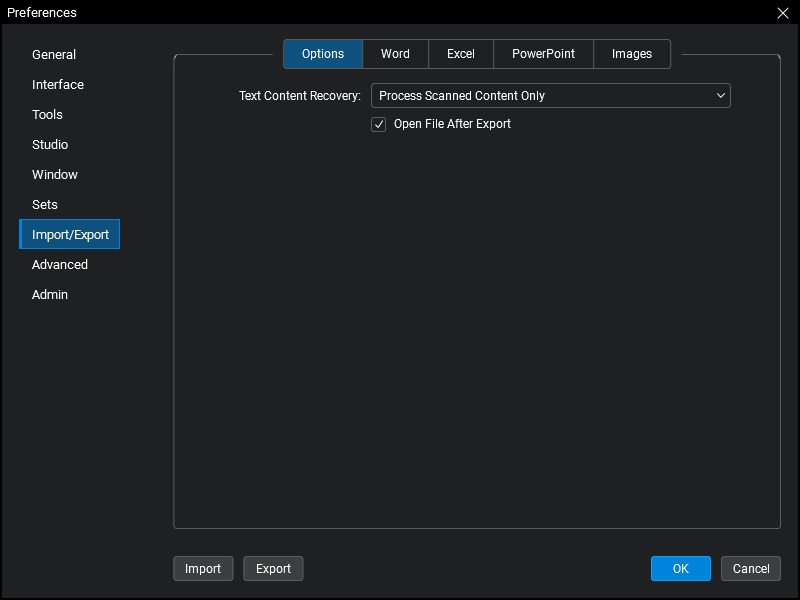Uncheck Open File After Export checkbox
The width and height of the screenshot is (800, 600).
coord(379,125)
